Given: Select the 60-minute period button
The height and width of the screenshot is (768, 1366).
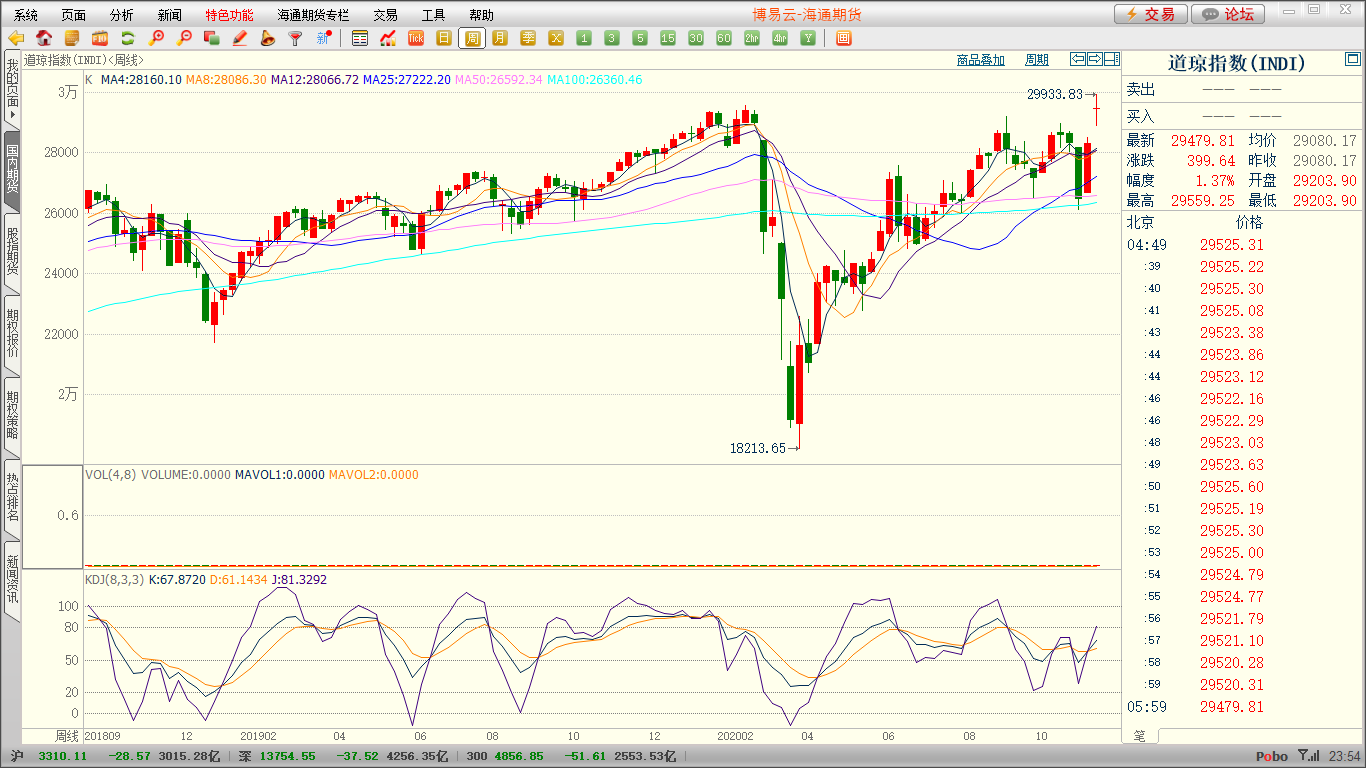Looking at the screenshot, I should tap(724, 38).
